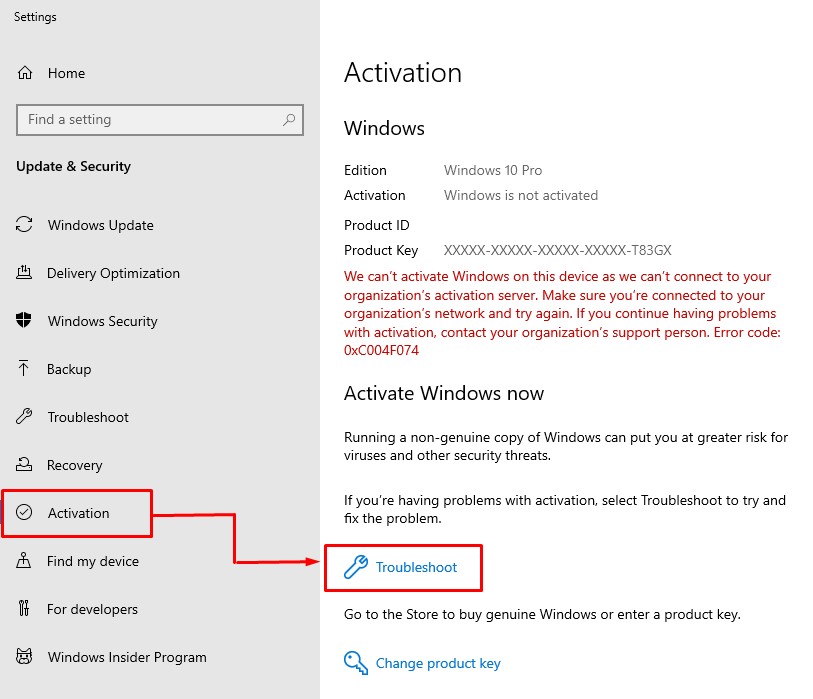Launch the activation Troubleshoot button
Screen dimensions: 813x699
pos(403,567)
